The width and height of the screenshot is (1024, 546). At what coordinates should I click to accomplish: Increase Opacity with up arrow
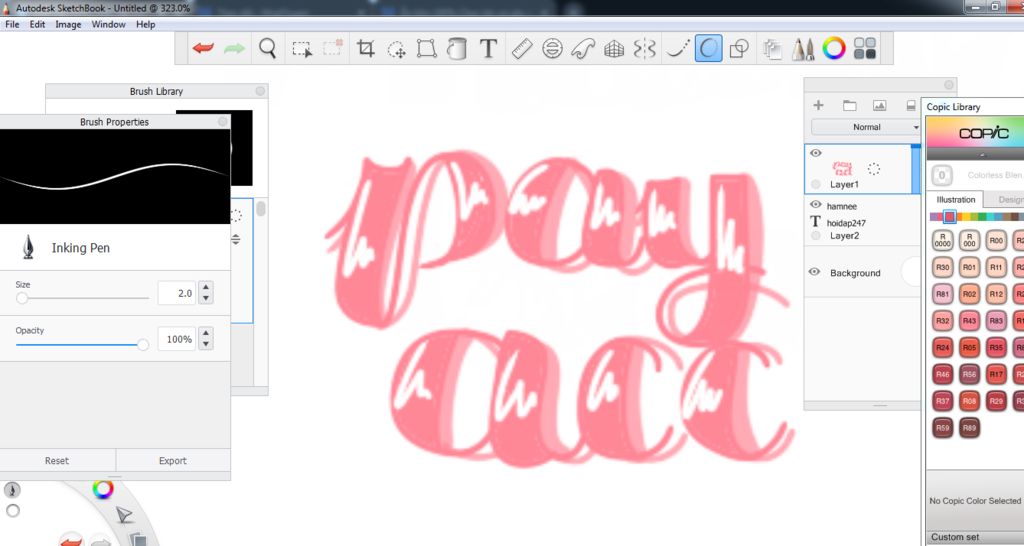[x=206, y=333]
